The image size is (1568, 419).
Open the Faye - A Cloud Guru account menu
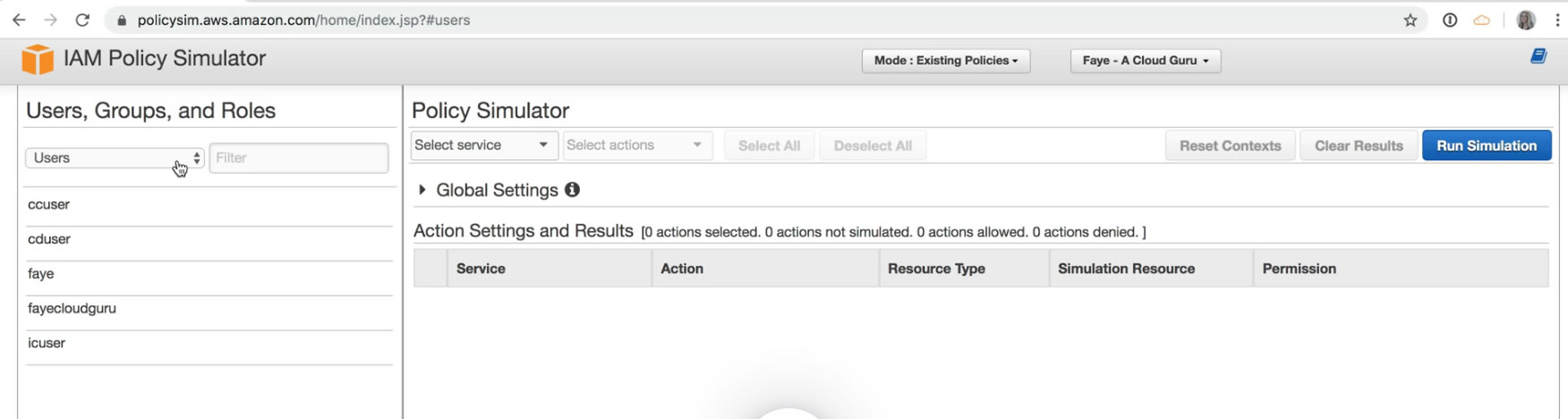click(1145, 60)
